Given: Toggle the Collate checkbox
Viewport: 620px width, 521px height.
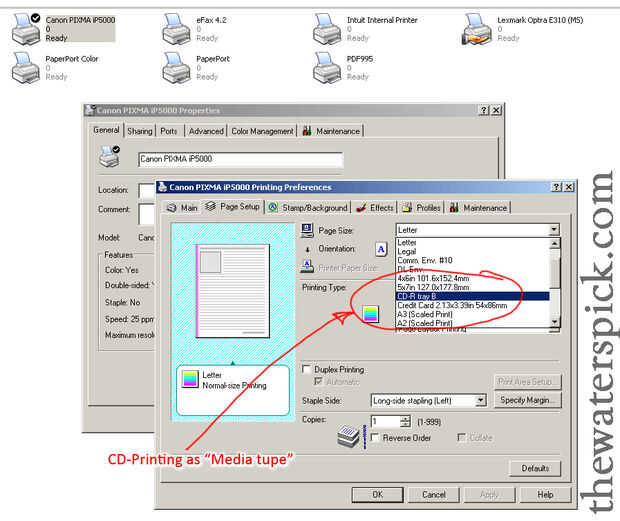Looking at the screenshot, I should point(461,437).
